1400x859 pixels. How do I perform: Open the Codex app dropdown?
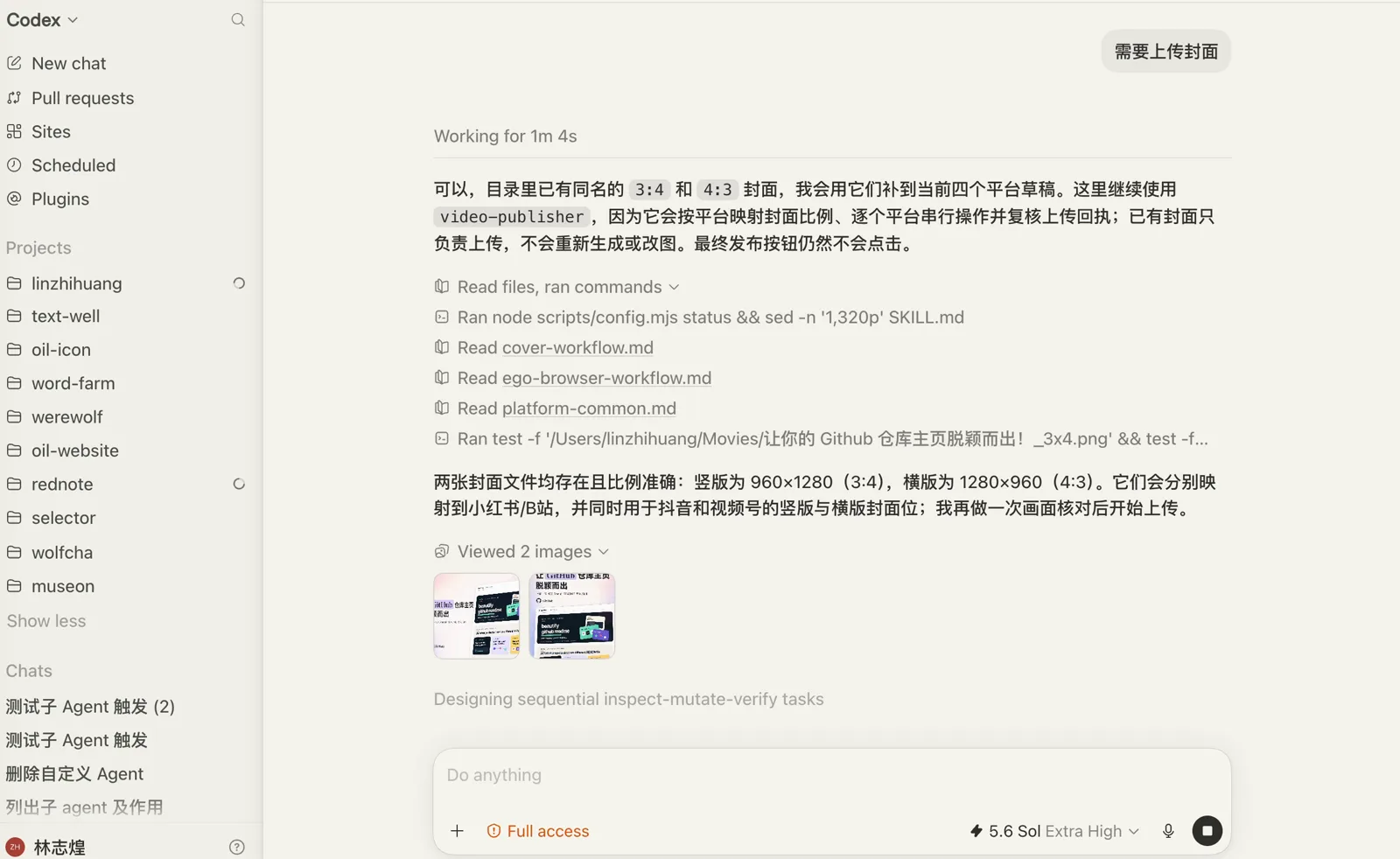[x=42, y=19]
